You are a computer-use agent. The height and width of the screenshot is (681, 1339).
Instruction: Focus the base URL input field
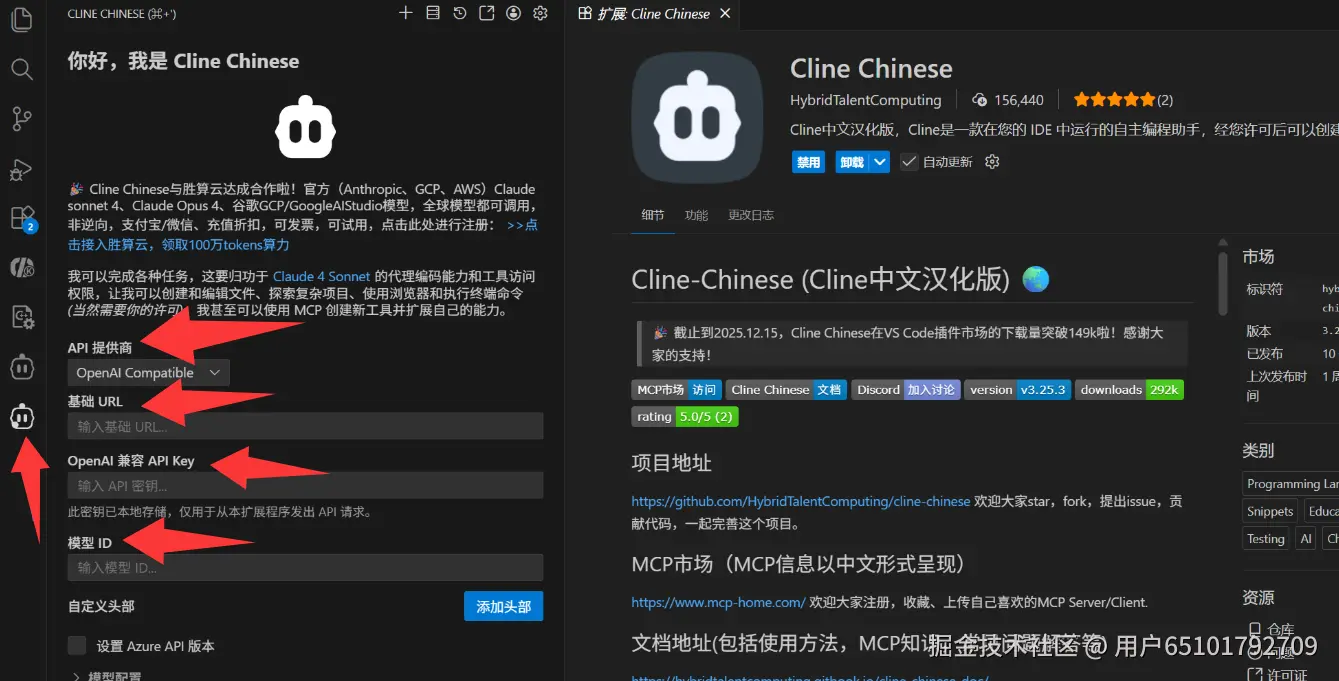[x=305, y=426]
